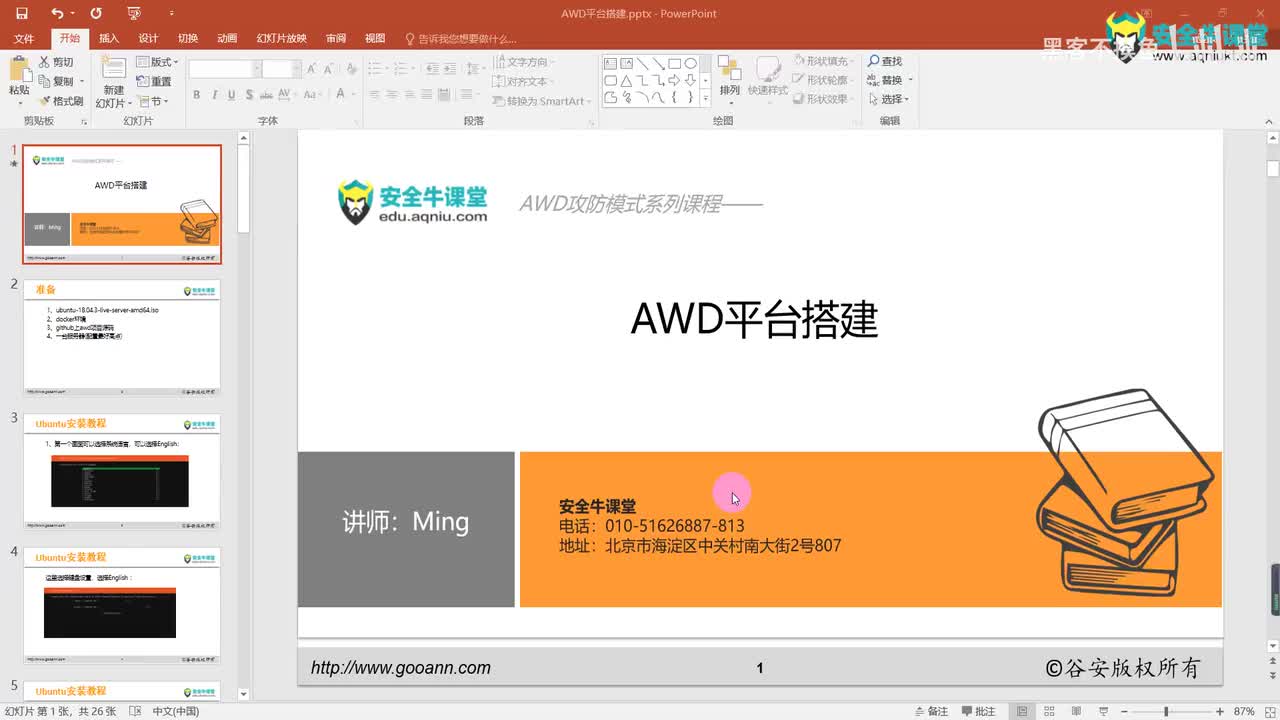
Task: Open the 文件 menu
Action: (24, 39)
